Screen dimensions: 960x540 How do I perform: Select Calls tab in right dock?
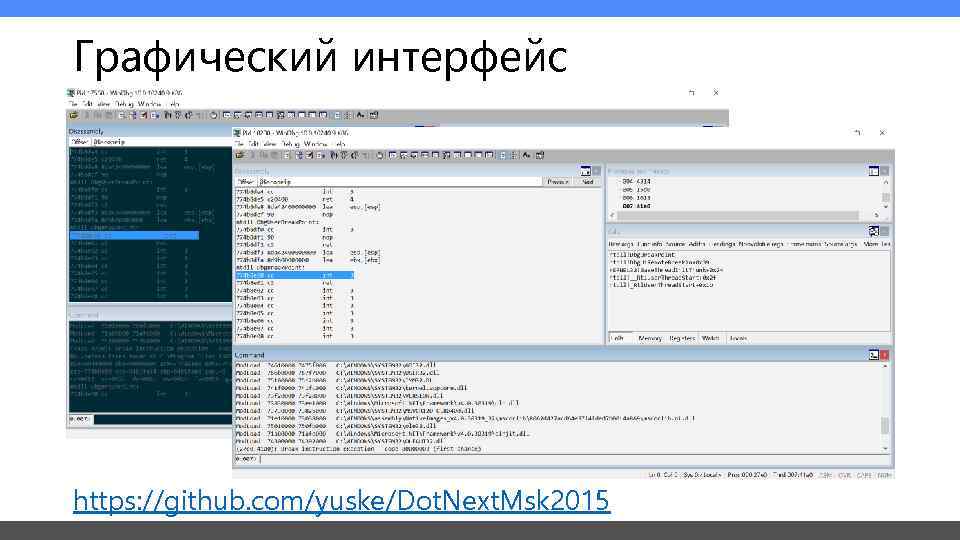point(619,338)
